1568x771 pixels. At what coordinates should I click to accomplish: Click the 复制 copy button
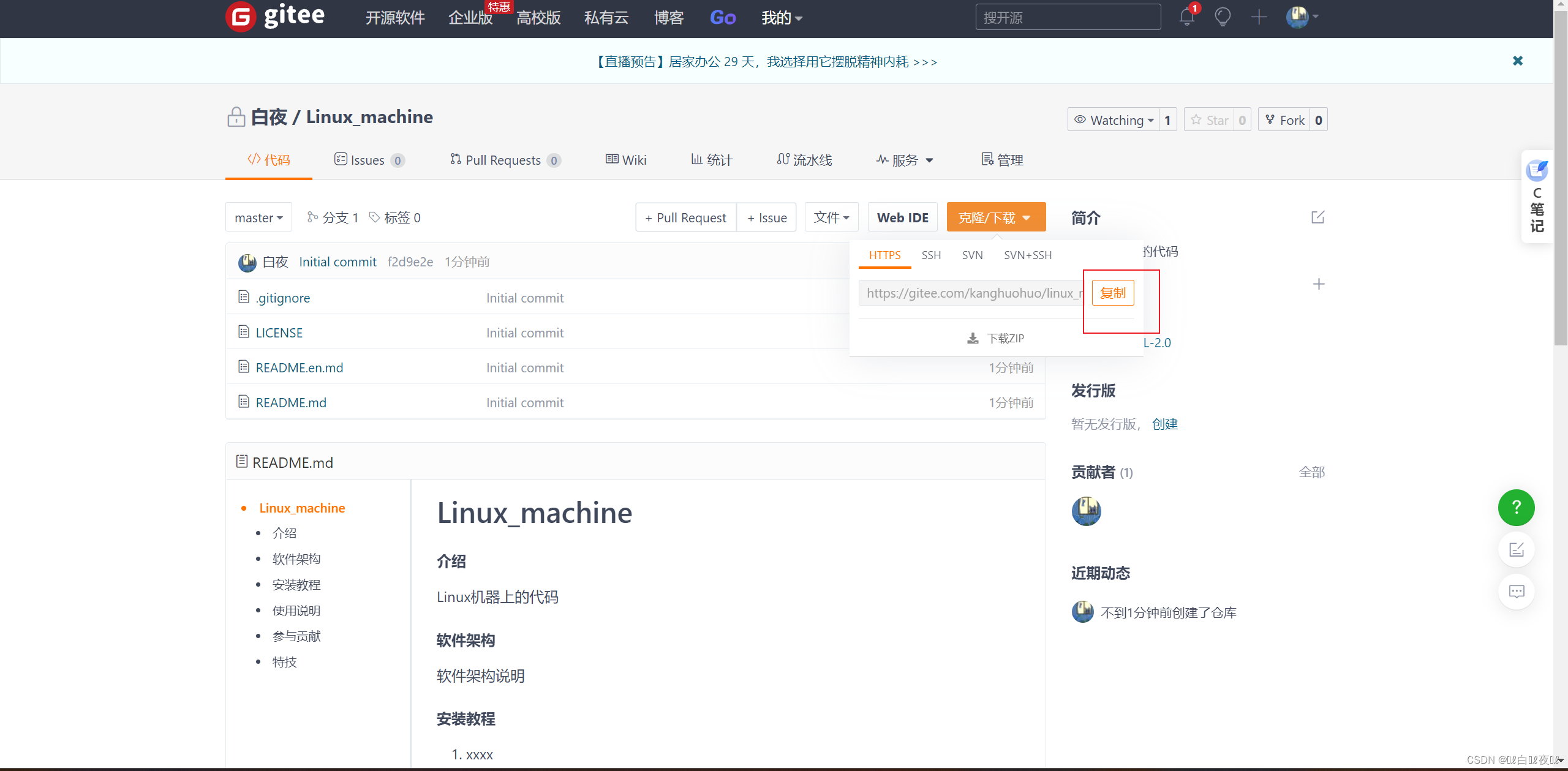[1113, 293]
